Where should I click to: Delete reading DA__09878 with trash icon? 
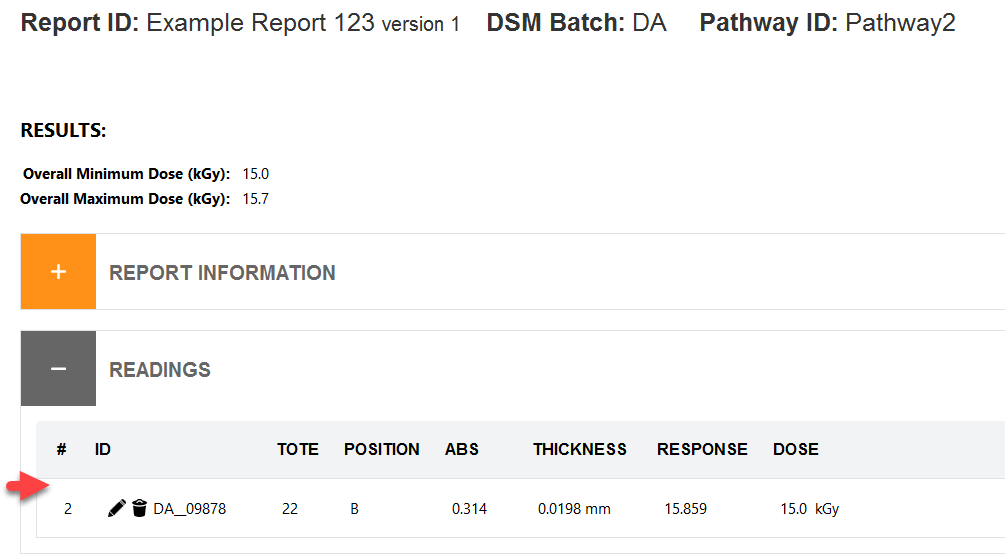[x=139, y=509]
